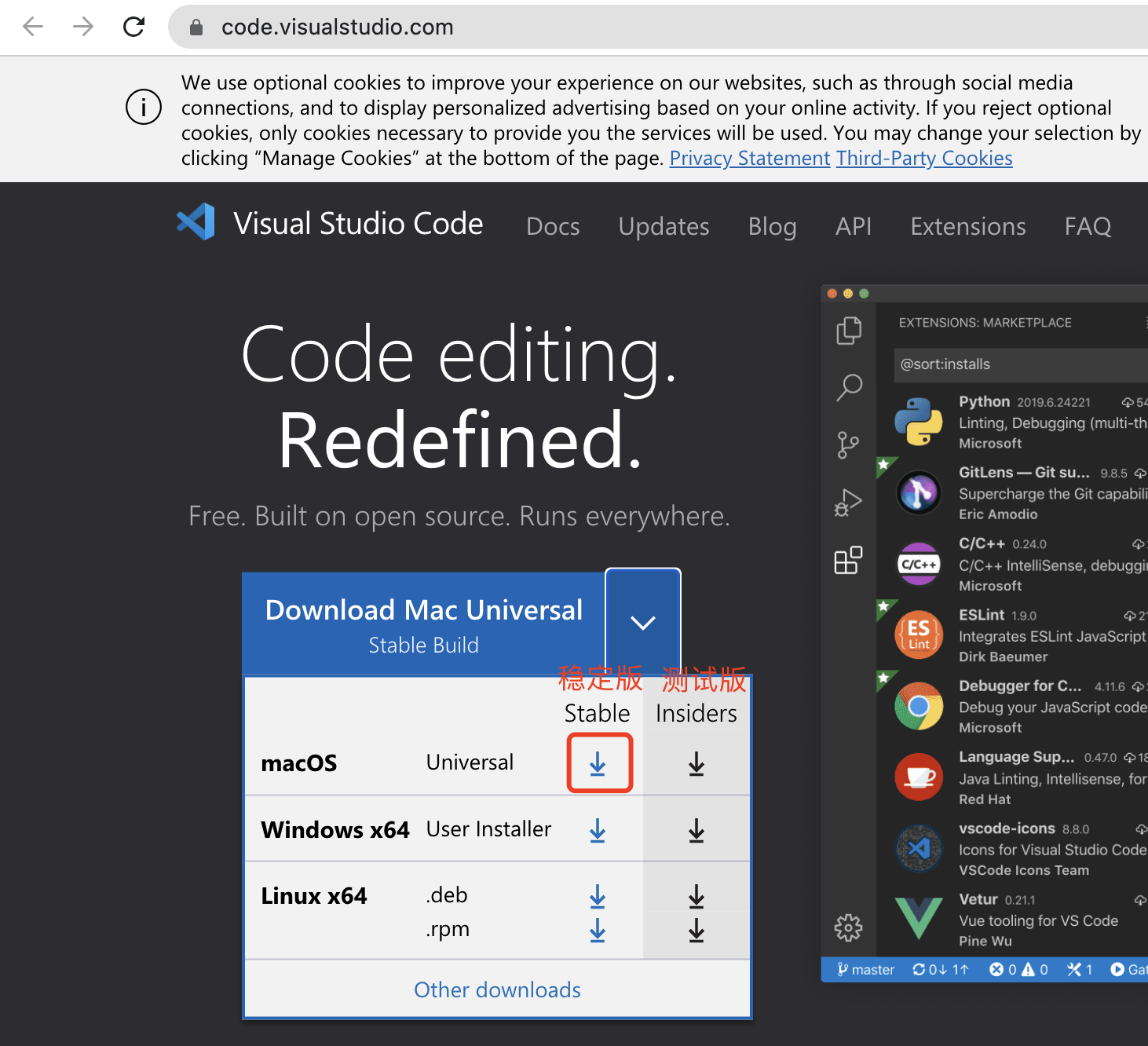Image resolution: width=1148 pixels, height=1046 pixels.
Task: Reload the page with refresh icon
Action: coord(134,27)
